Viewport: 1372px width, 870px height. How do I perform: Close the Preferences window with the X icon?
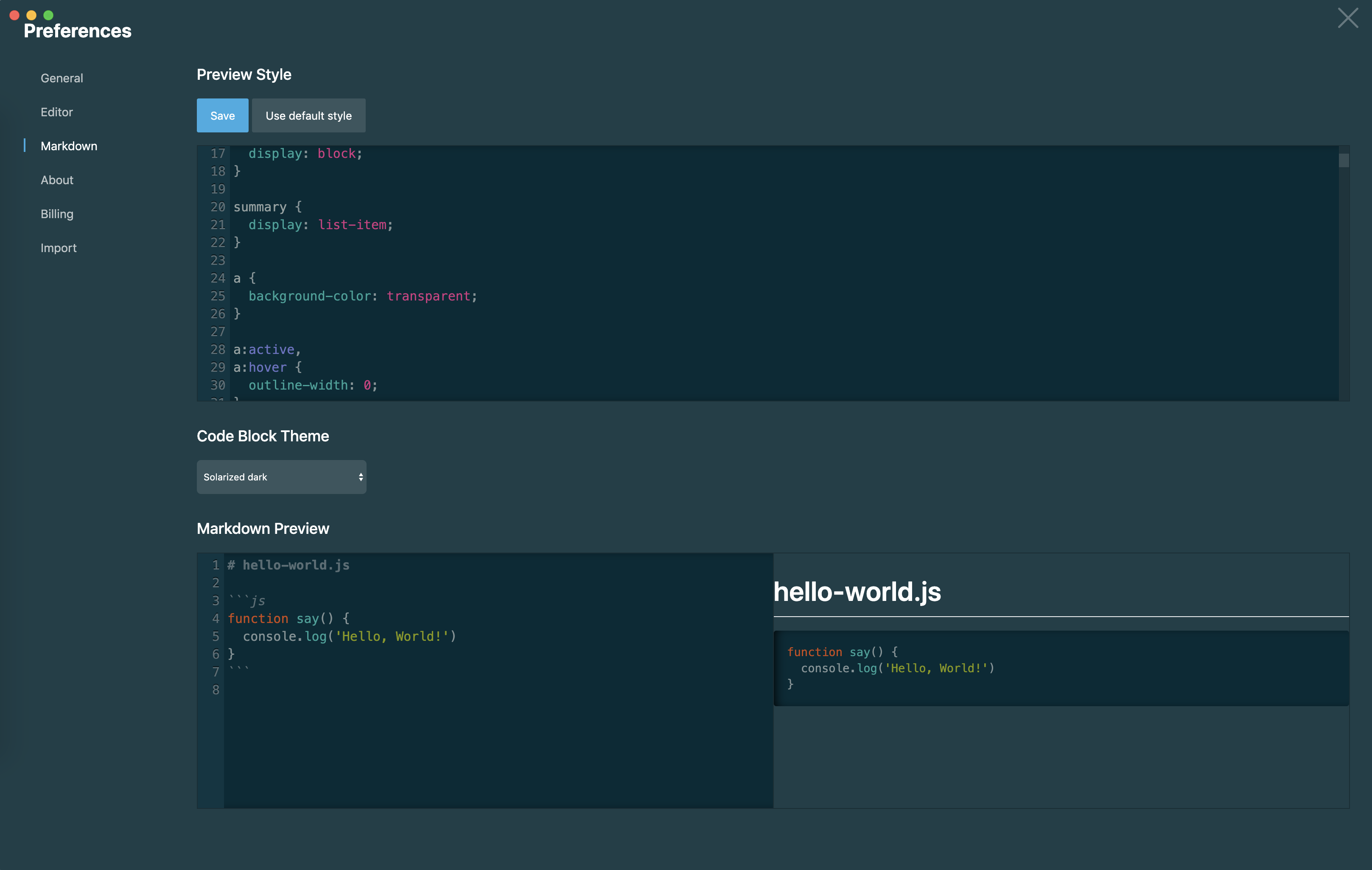pos(1347,18)
